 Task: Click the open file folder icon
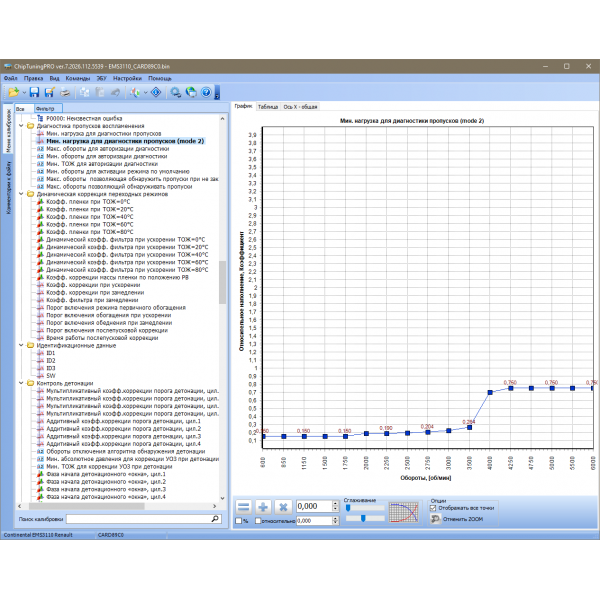coord(13,92)
